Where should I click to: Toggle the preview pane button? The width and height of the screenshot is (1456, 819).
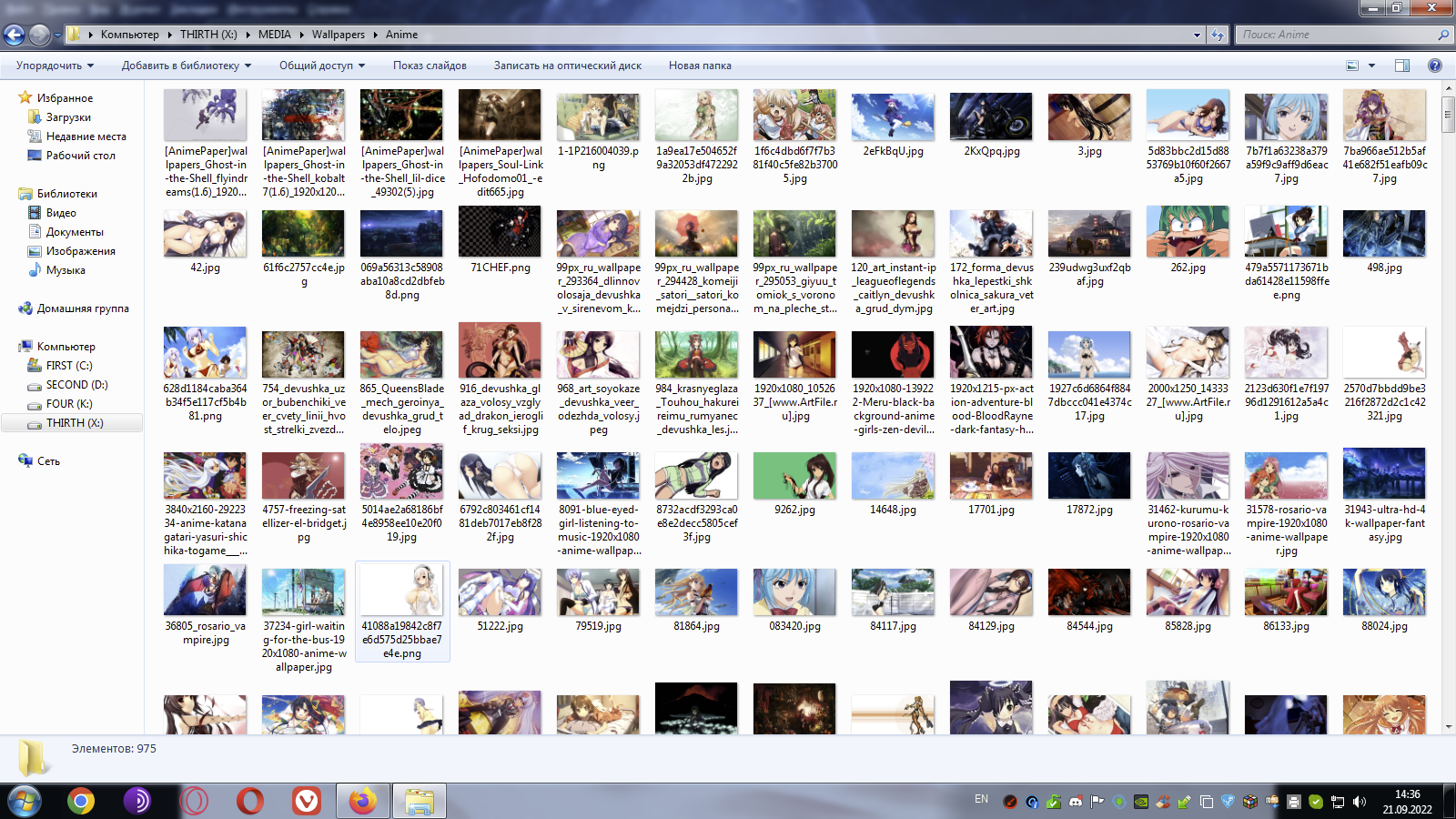[x=1402, y=66]
